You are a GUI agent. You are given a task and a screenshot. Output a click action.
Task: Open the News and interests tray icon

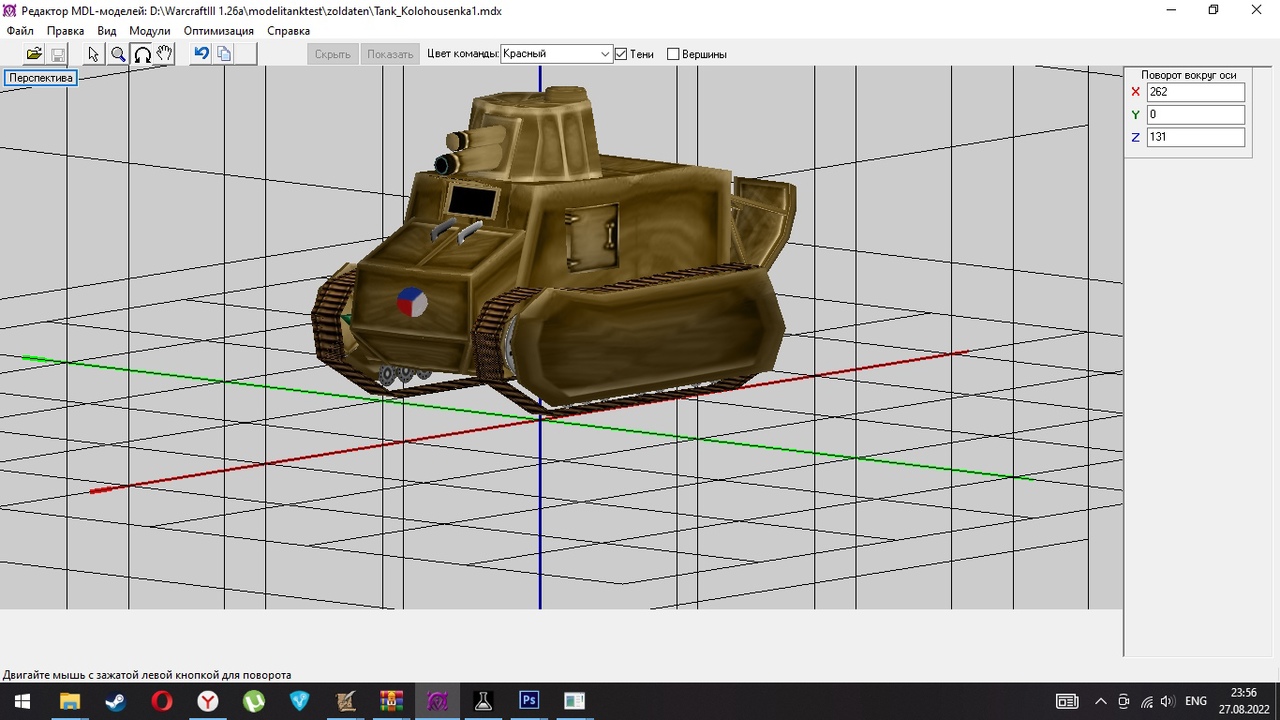tap(1067, 701)
